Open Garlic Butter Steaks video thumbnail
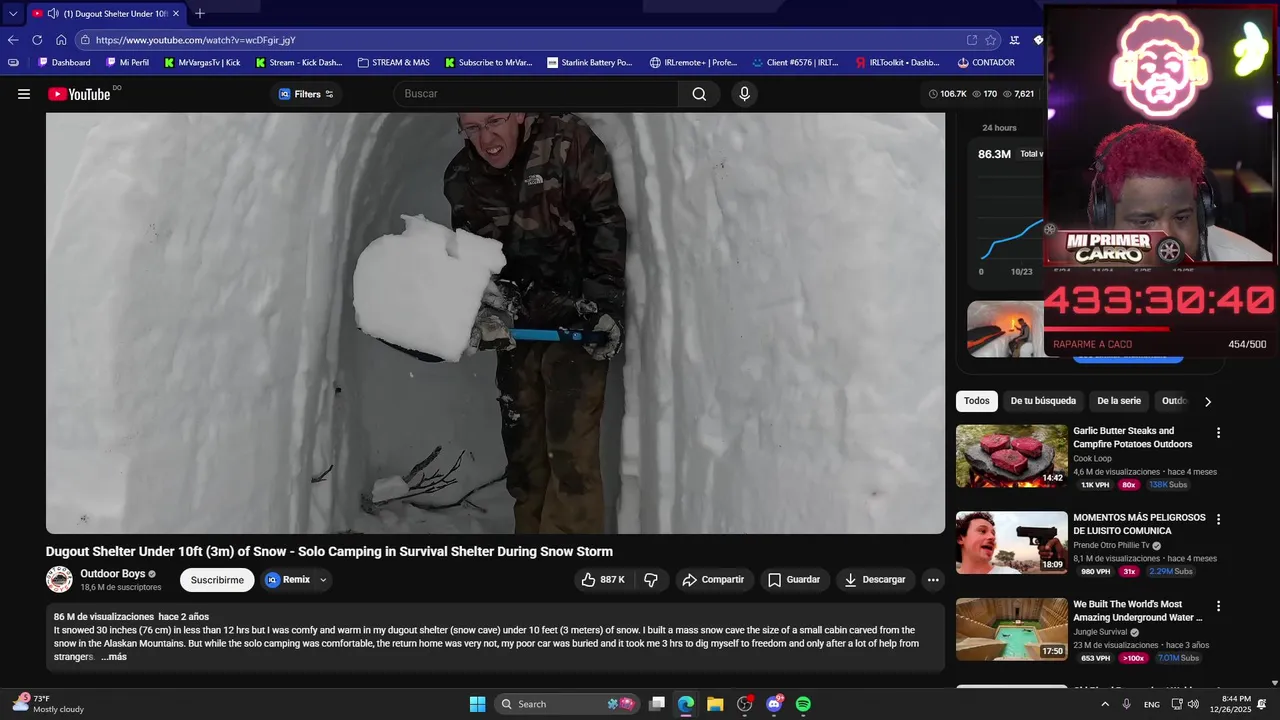Screen dimensions: 1280x720 1012,456
